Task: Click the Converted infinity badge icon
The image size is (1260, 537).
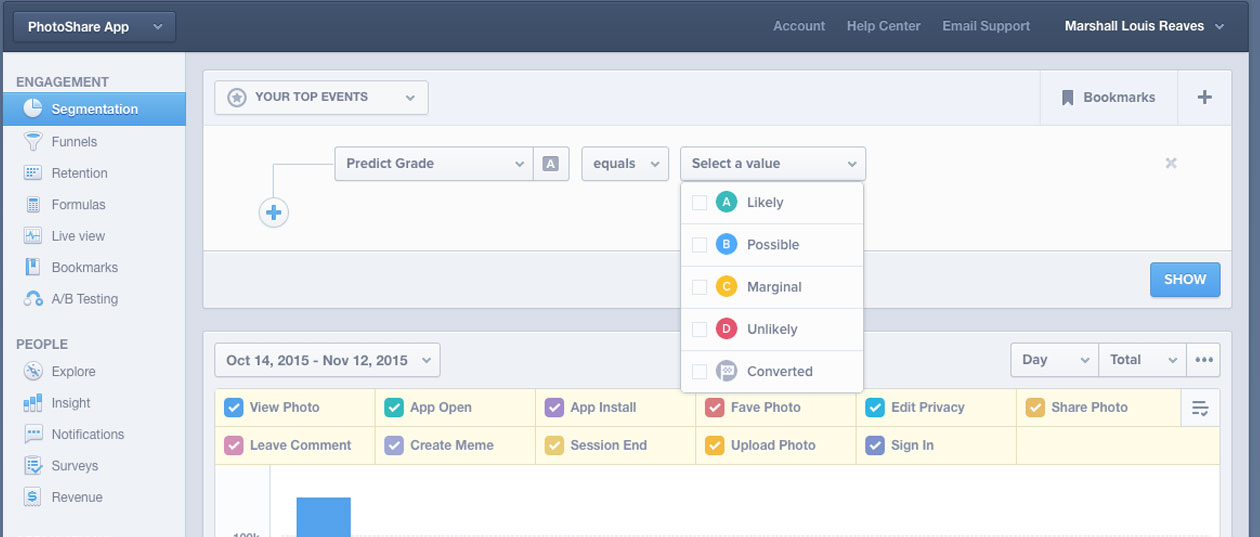Action: [x=726, y=371]
